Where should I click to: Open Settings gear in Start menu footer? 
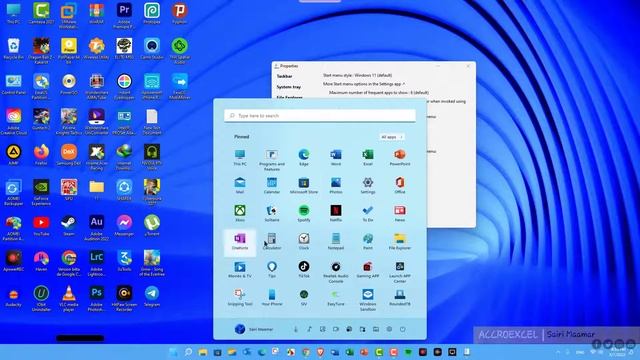(x=389, y=329)
